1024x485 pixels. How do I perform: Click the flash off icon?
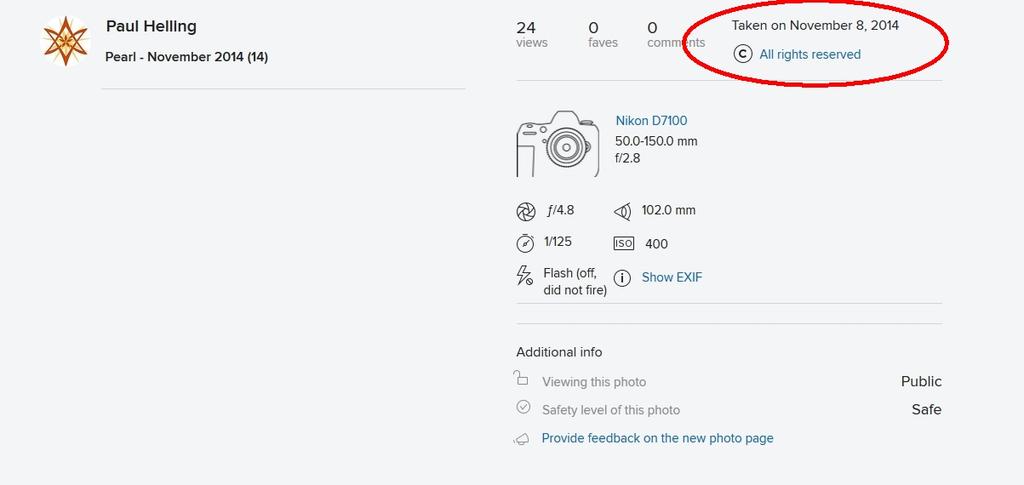(524, 276)
